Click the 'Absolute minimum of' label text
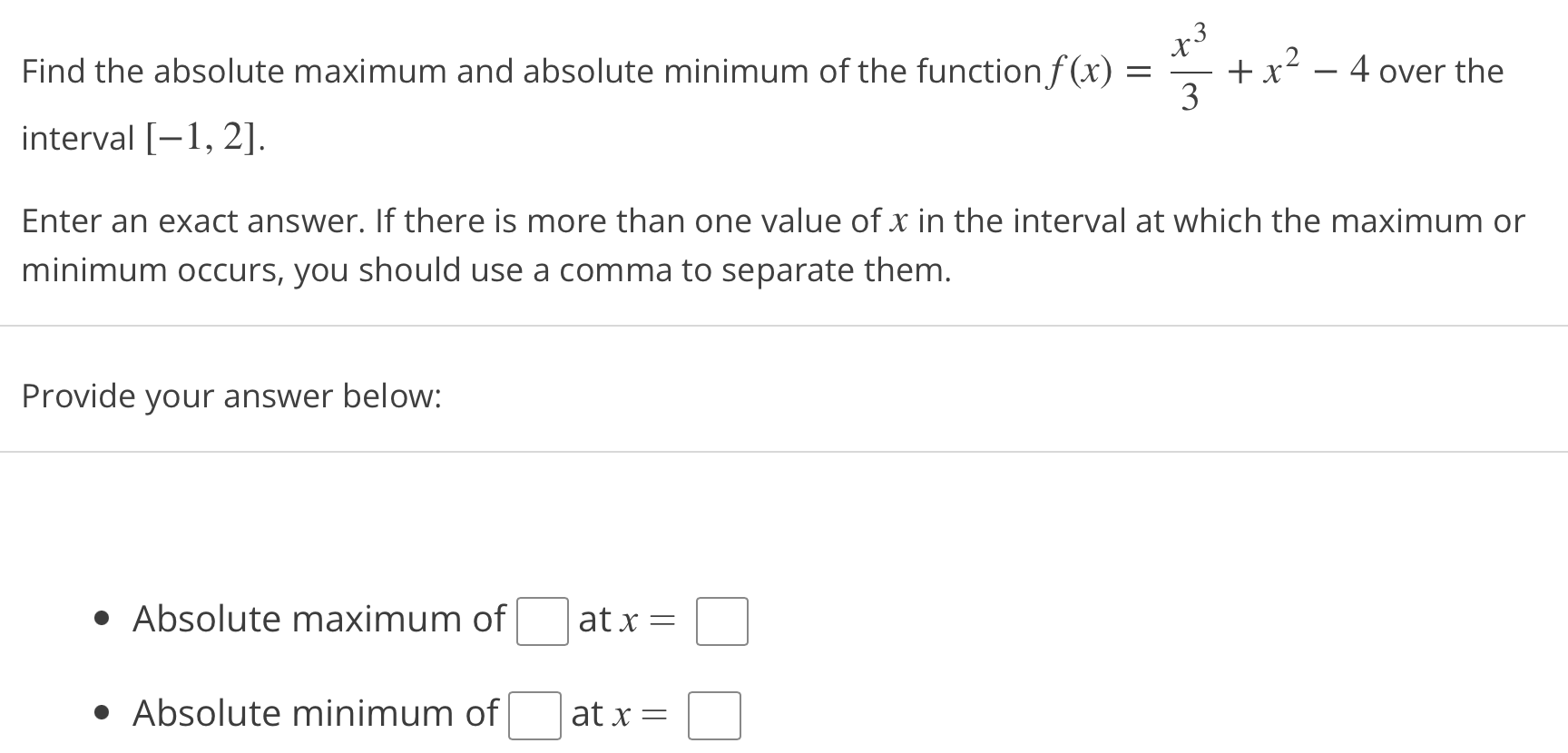 [x=316, y=714]
